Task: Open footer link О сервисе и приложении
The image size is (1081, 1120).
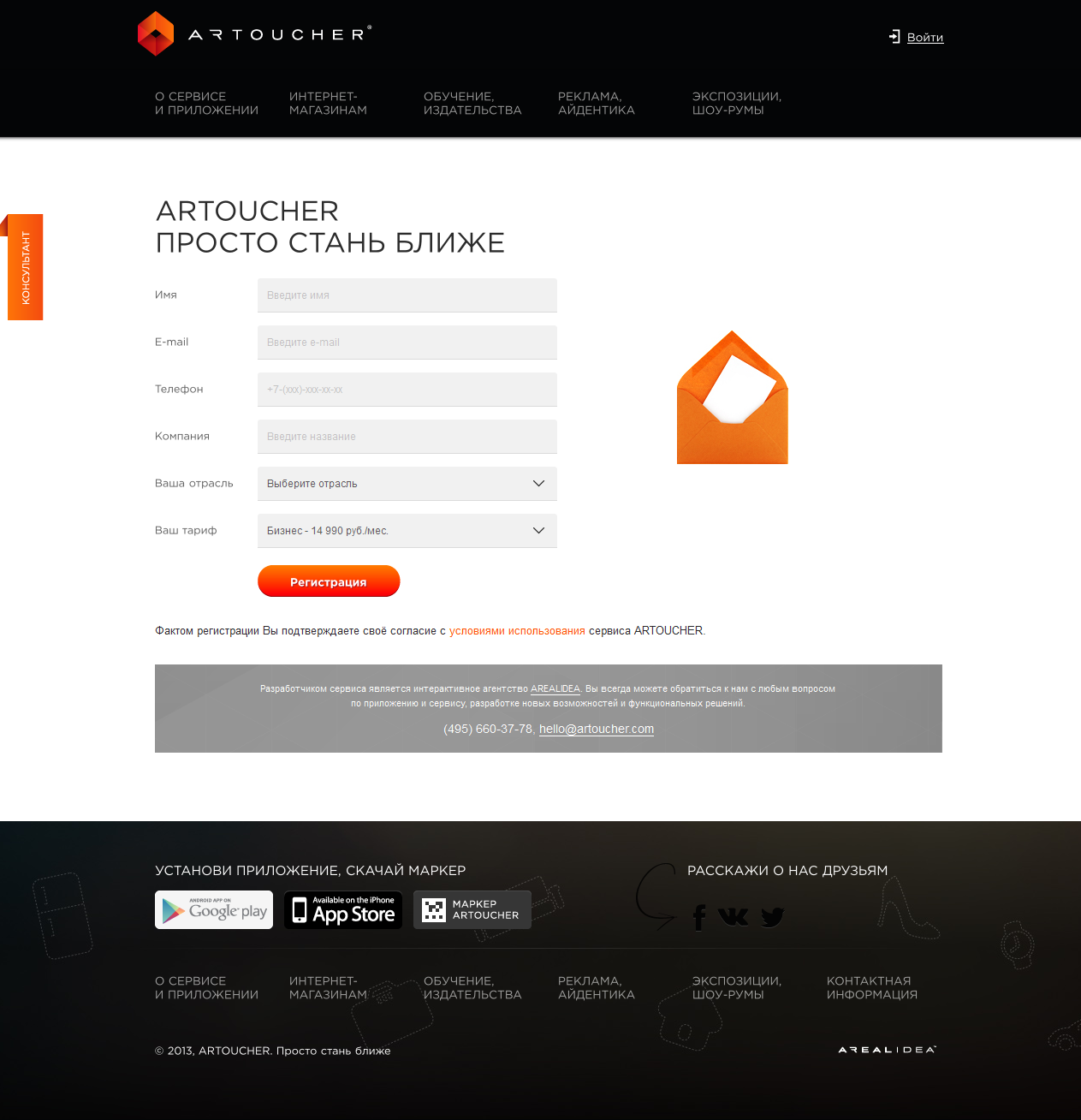Action: 206,988
